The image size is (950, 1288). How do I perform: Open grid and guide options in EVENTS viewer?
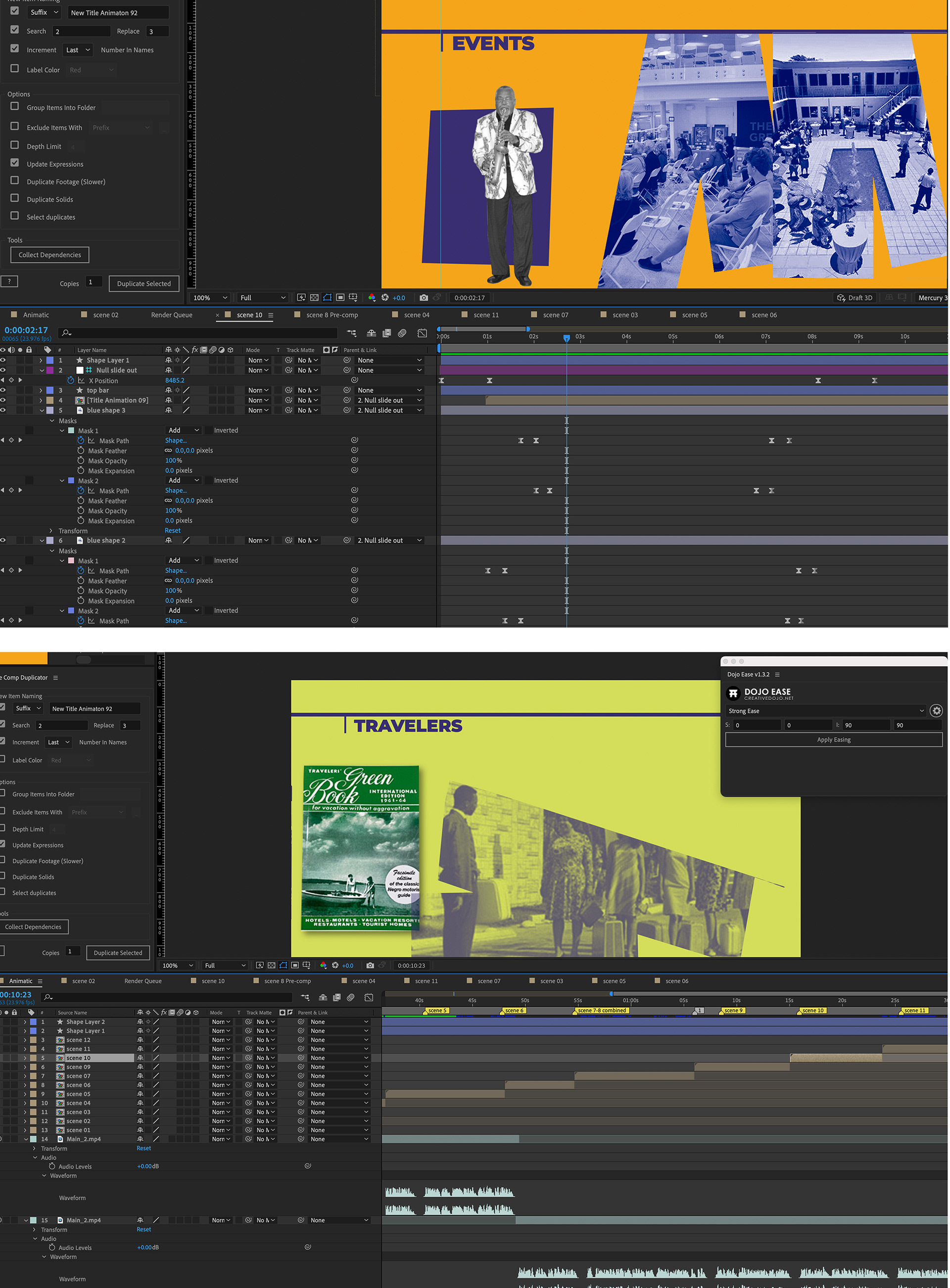click(x=353, y=298)
